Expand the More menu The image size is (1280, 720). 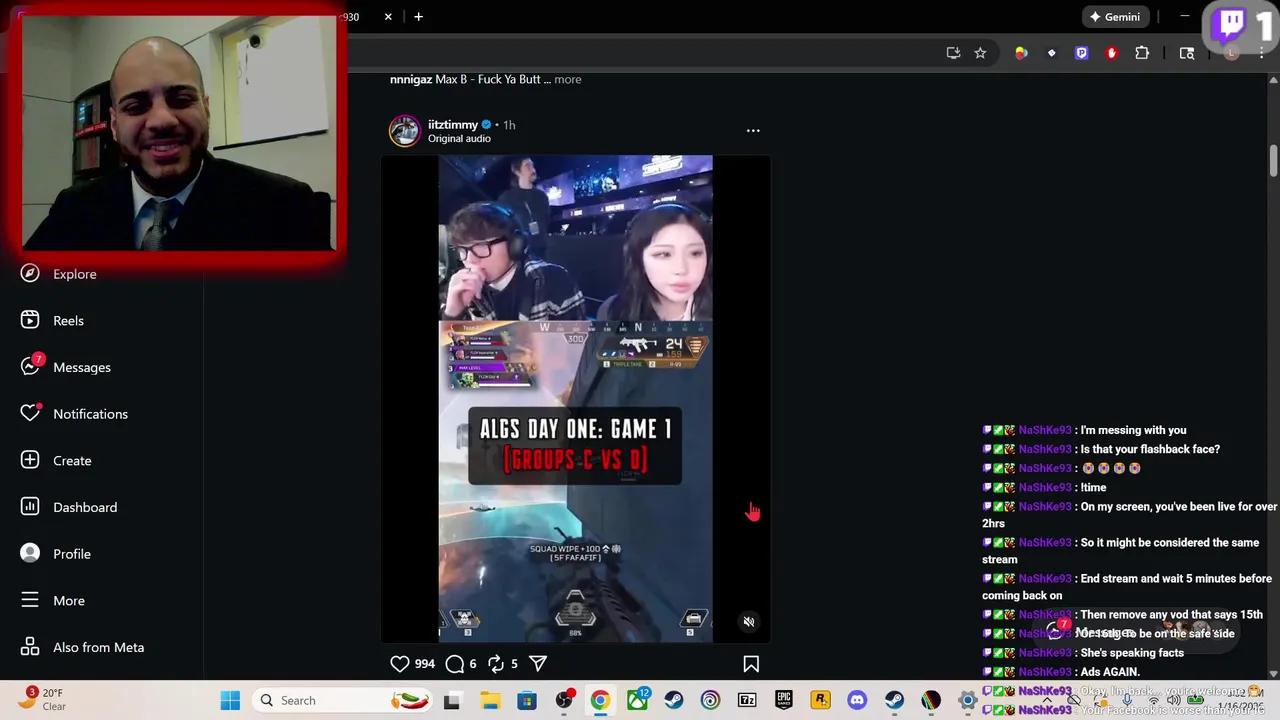click(x=54, y=601)
